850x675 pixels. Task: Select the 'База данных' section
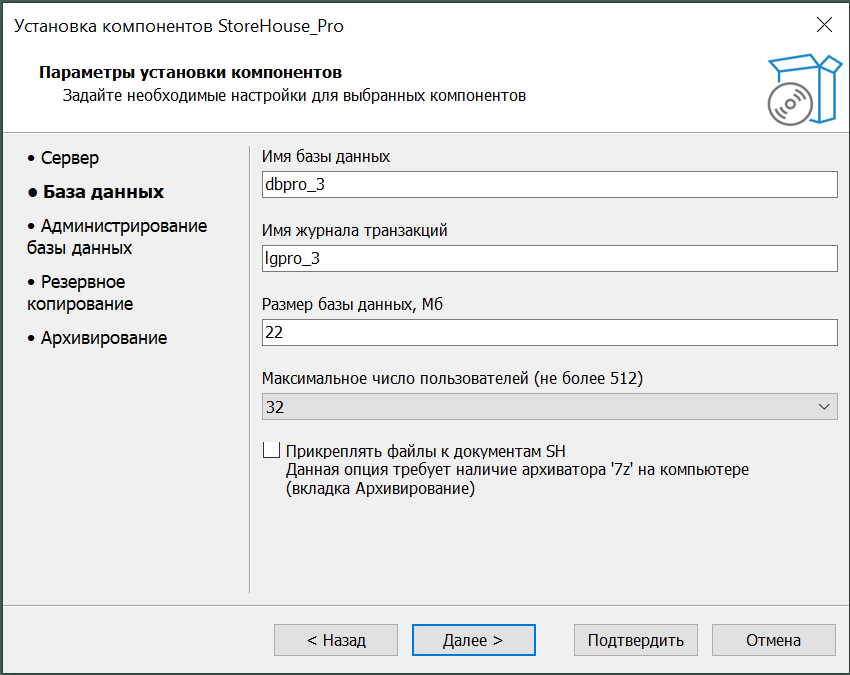point(102,191)
